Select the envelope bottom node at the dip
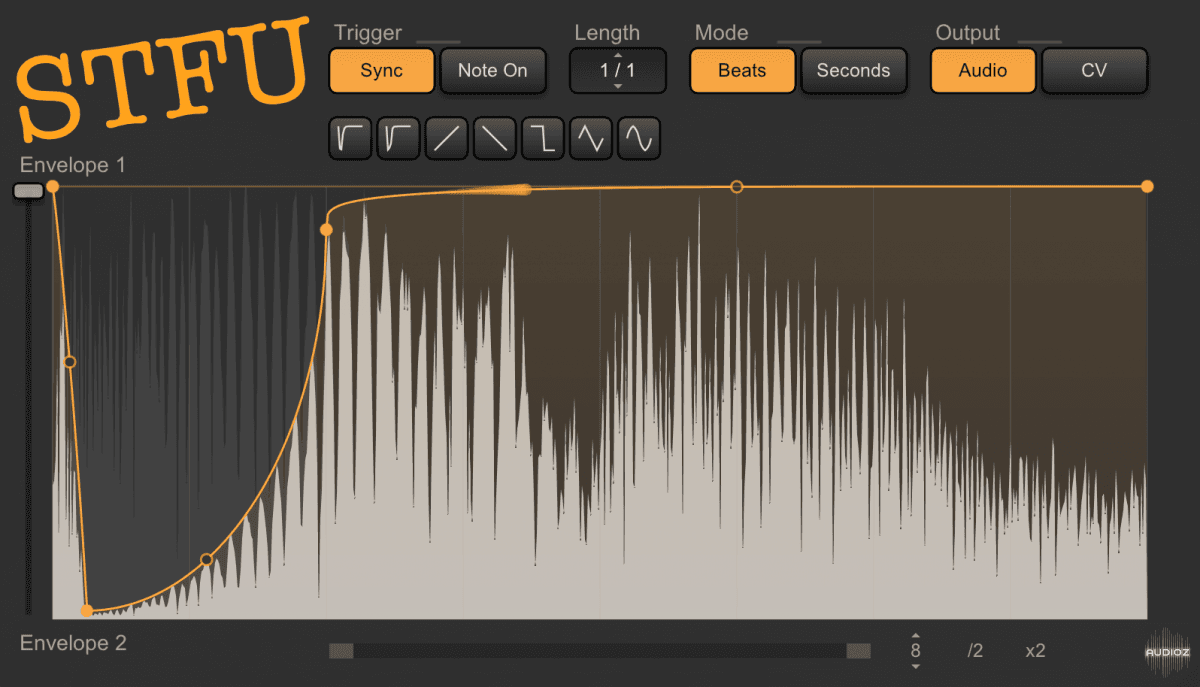 coord(87,610)
